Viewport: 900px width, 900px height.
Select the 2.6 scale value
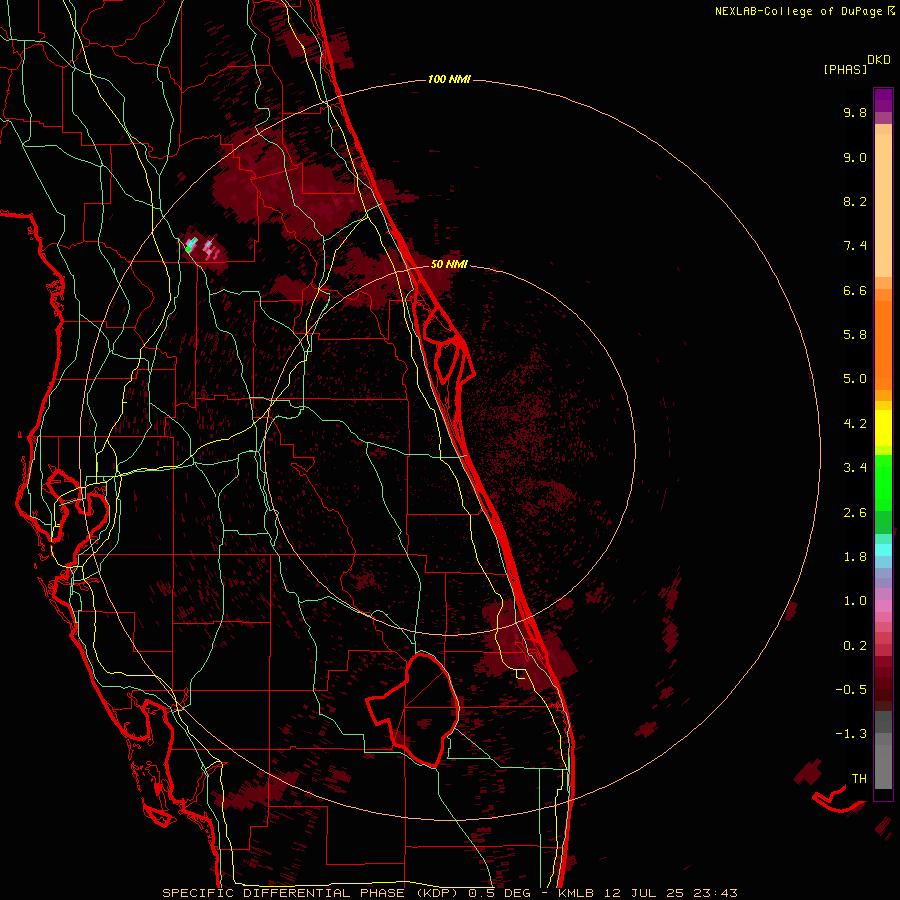coord(855,513)
